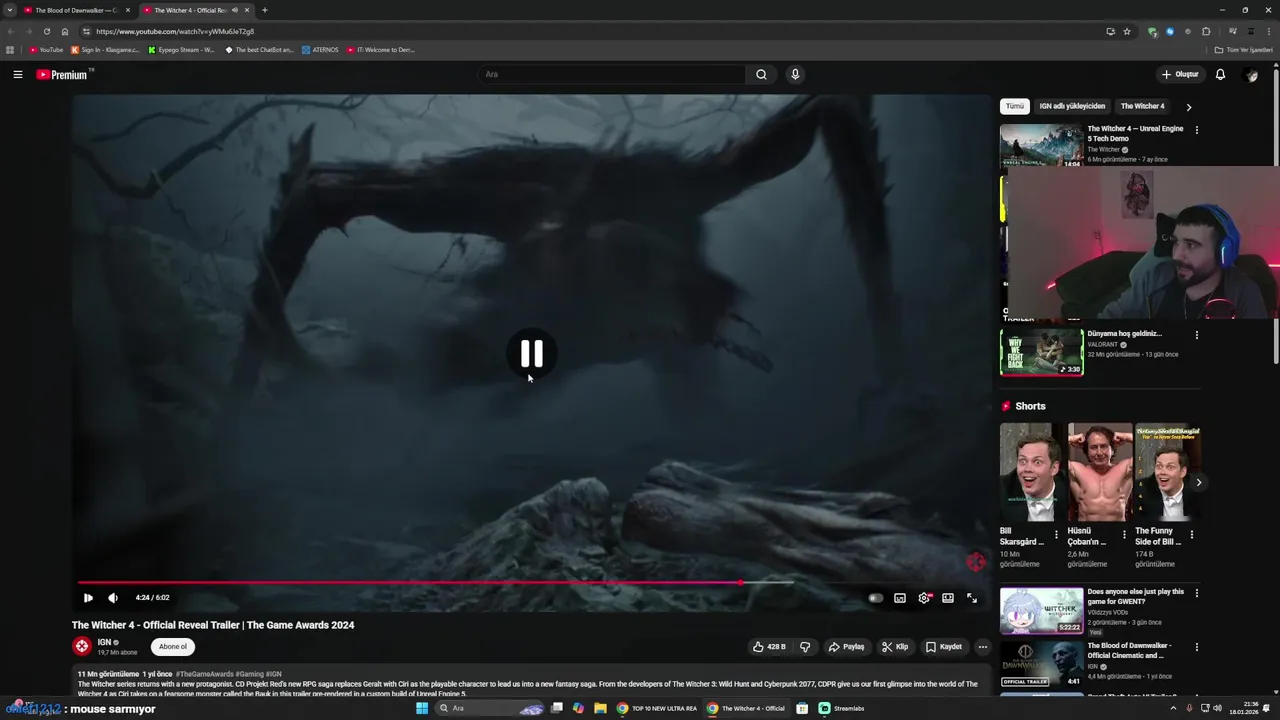
Task: Open more actions ellipsis under the video
Action: [x=982, y=647]
